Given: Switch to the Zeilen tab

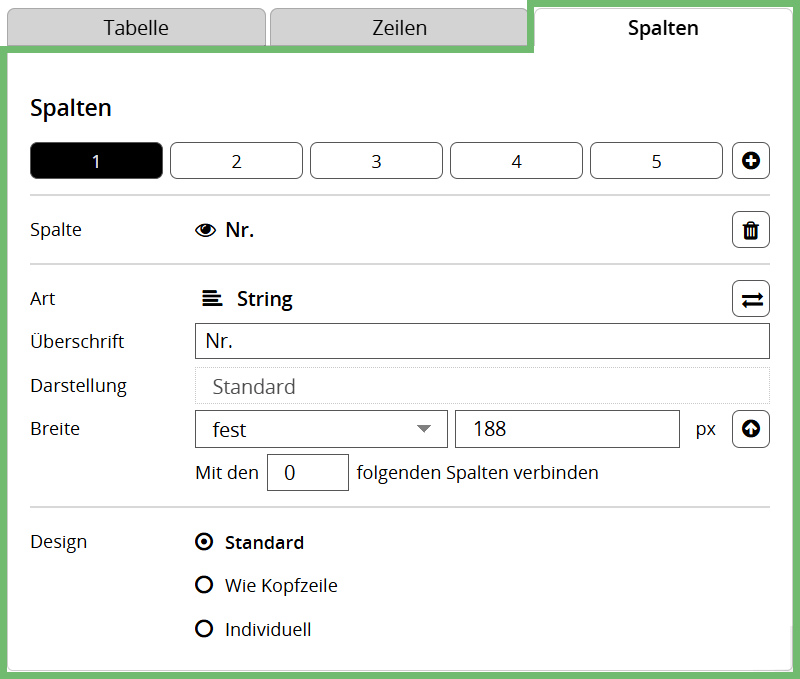Looking at the screenshot, I should coord(398,28).
